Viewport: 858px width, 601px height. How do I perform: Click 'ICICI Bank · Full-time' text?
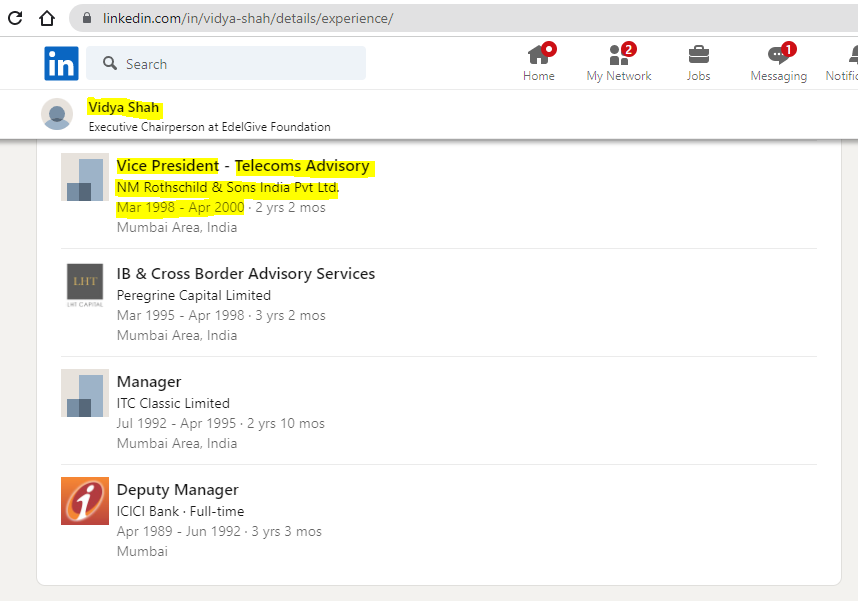coord(181,511)
